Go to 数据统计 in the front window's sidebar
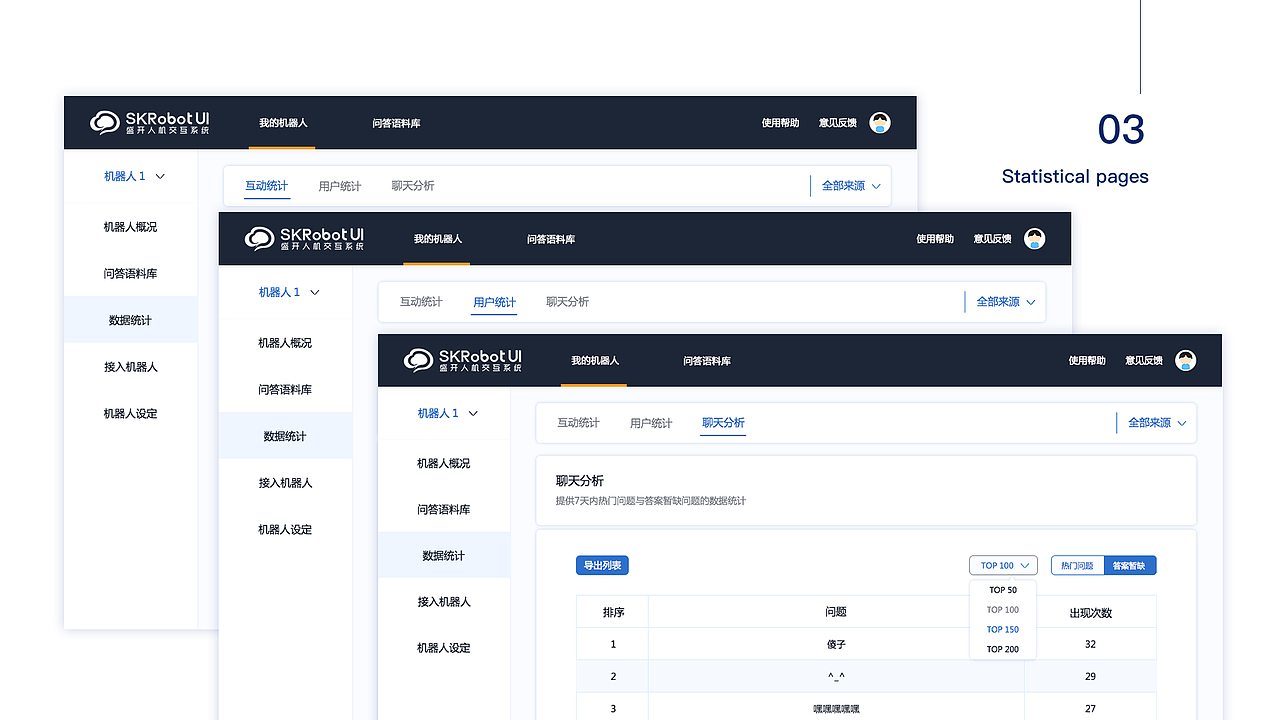This screenshot has height=720, width=1280. [444, 555]
